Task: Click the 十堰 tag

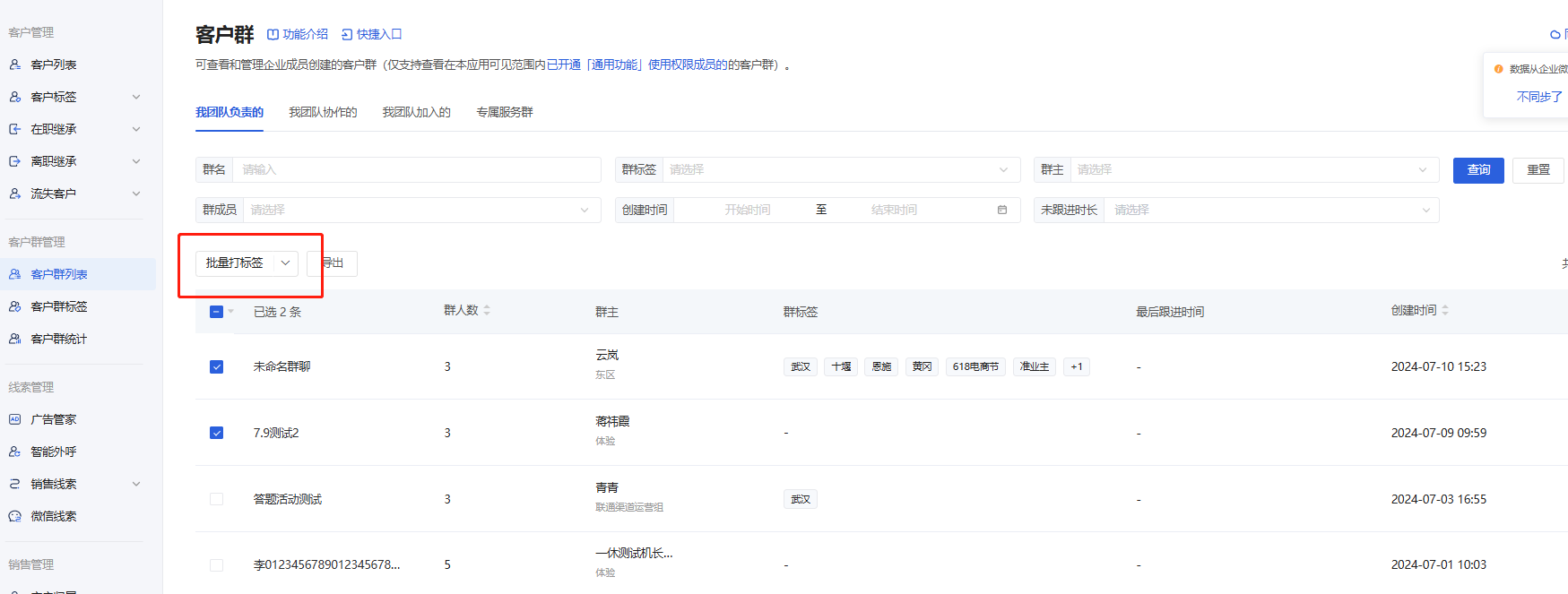Action: [841, 366]
